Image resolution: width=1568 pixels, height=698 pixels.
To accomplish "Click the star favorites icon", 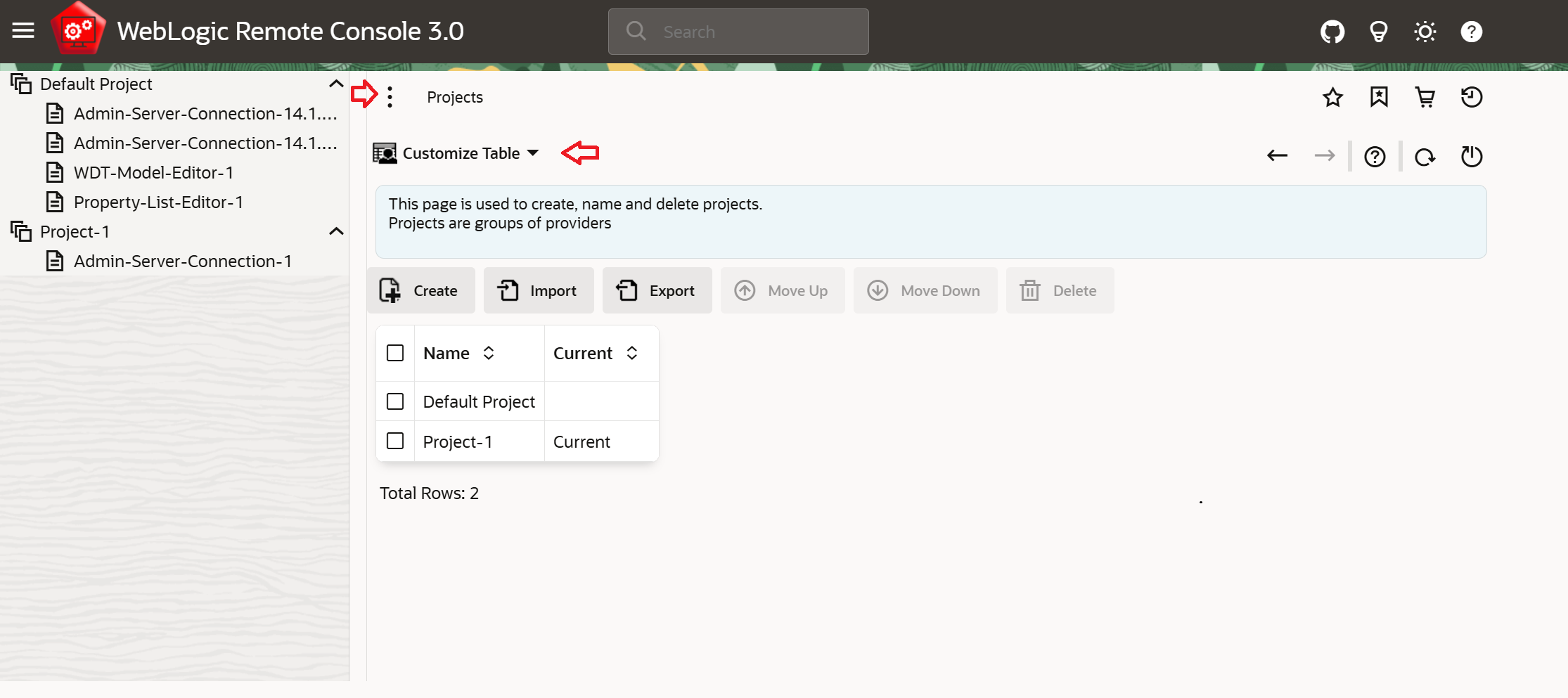I will point(1332,97).
